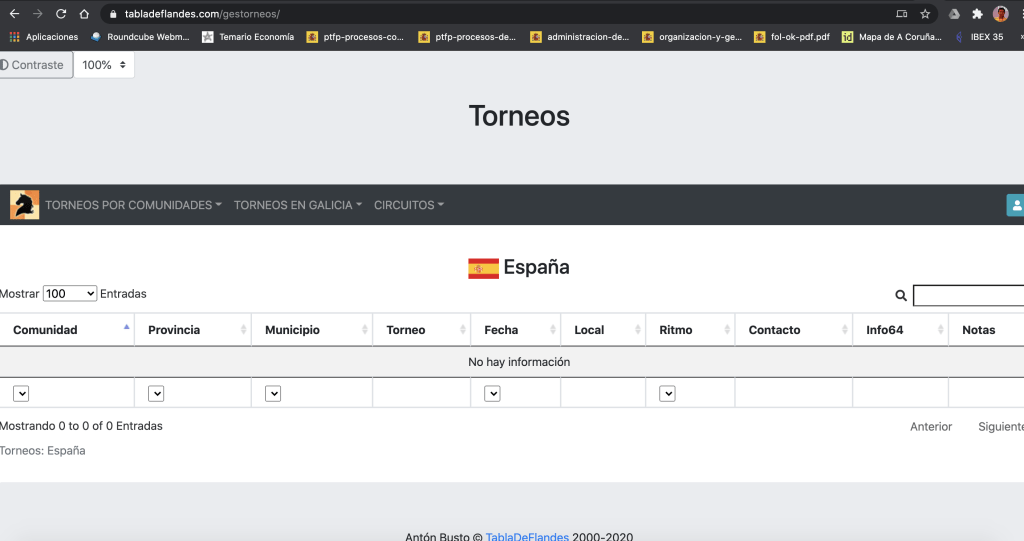Open the Mostrar entries count dropdown

click(70, 294)
